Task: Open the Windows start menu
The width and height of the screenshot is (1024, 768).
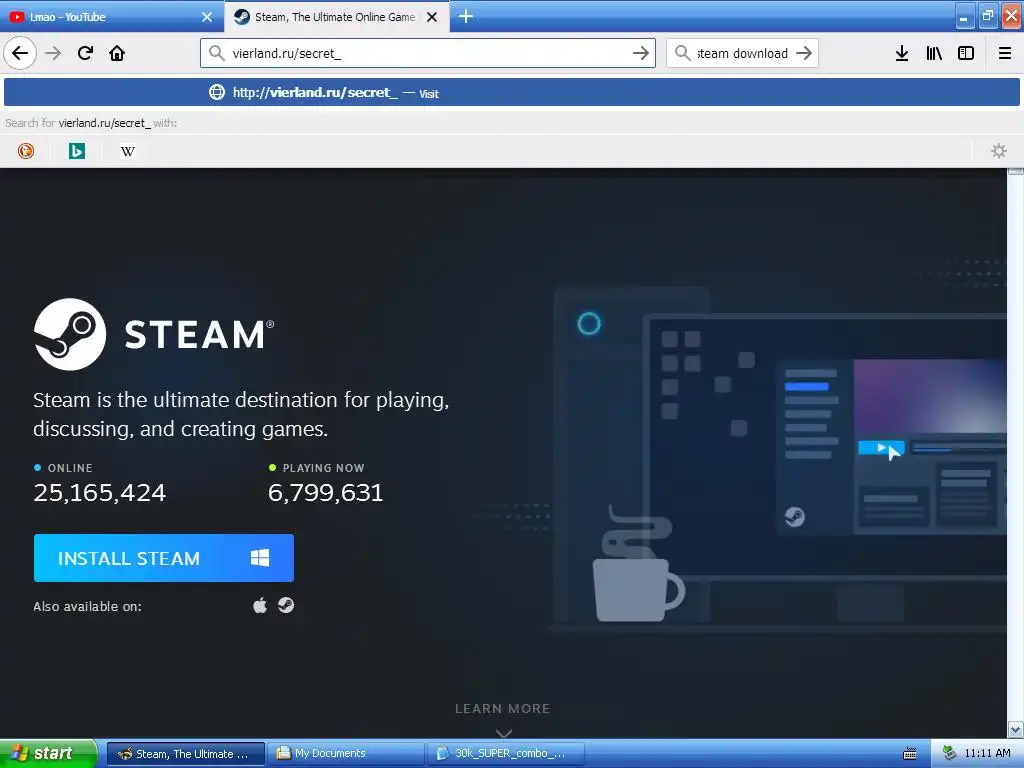Action: (x=48, y=753)
